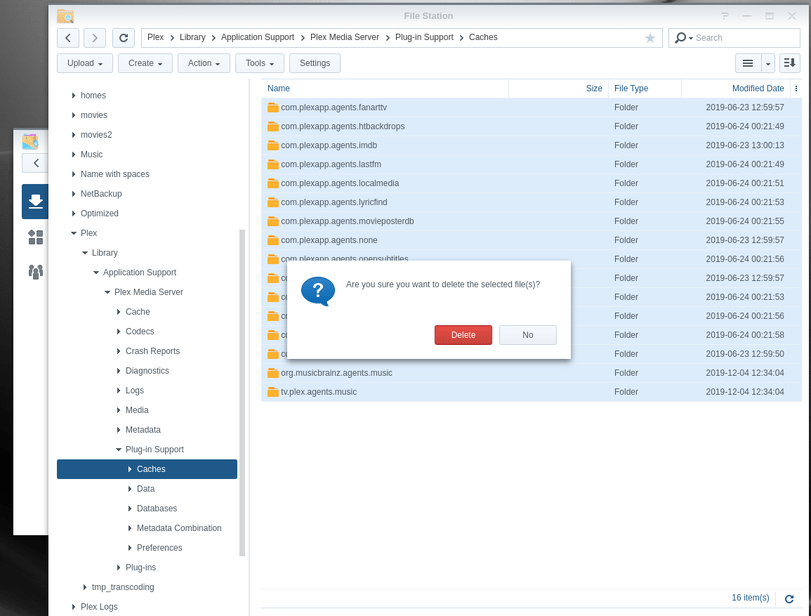Viewport: 811px width, 616px height.
Task: Click the File Station title bar icon
Action: coord(65,16)
